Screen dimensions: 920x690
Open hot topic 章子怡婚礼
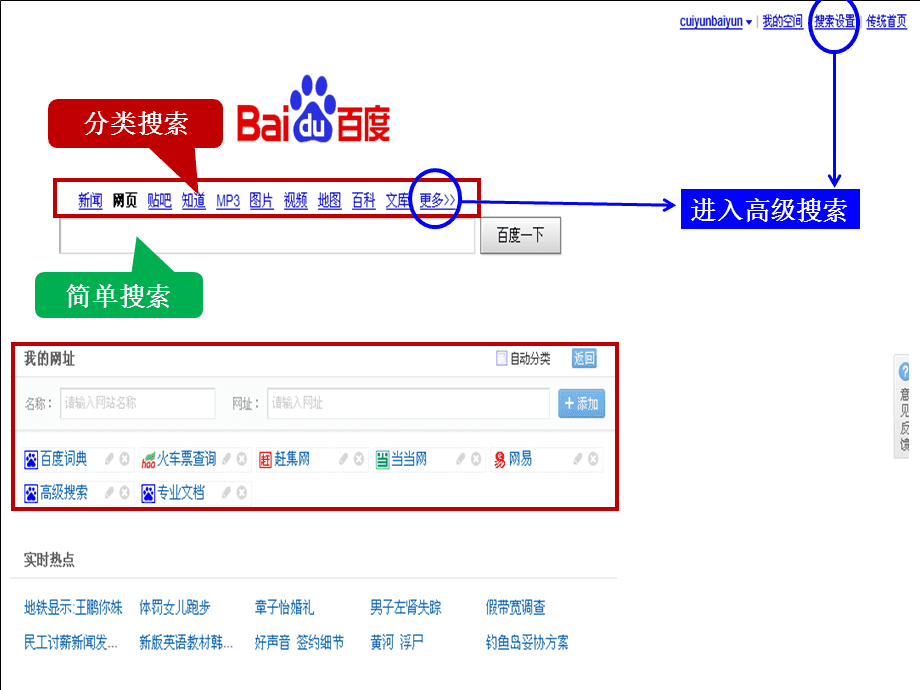[285, 607]
